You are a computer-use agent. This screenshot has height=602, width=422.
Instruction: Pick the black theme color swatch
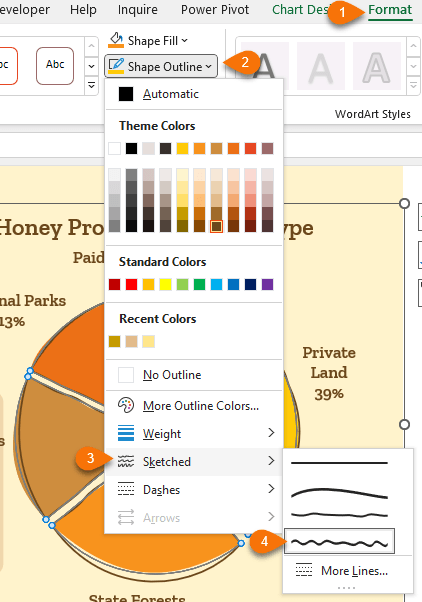click(x=131, y=148)
